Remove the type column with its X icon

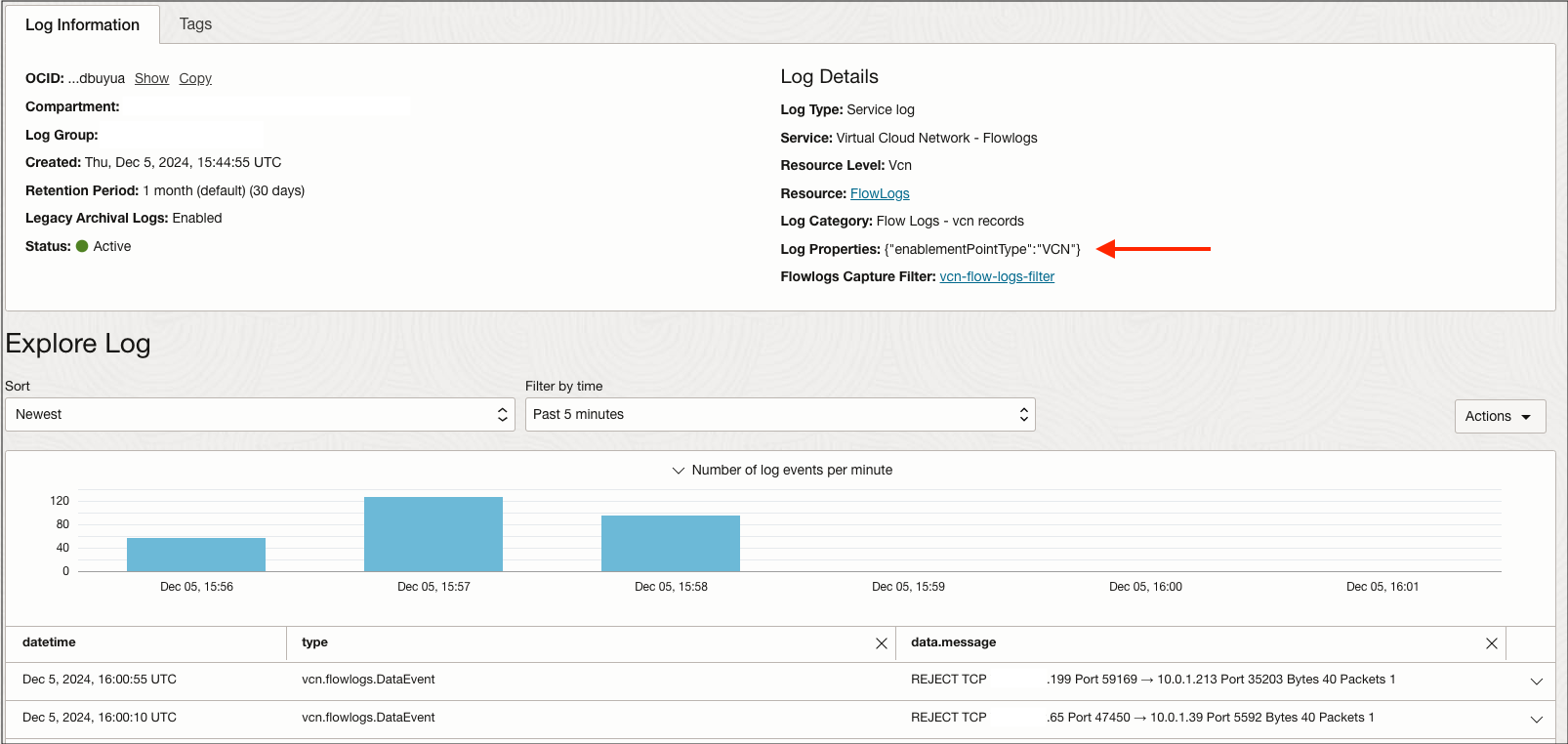[881, 643]
